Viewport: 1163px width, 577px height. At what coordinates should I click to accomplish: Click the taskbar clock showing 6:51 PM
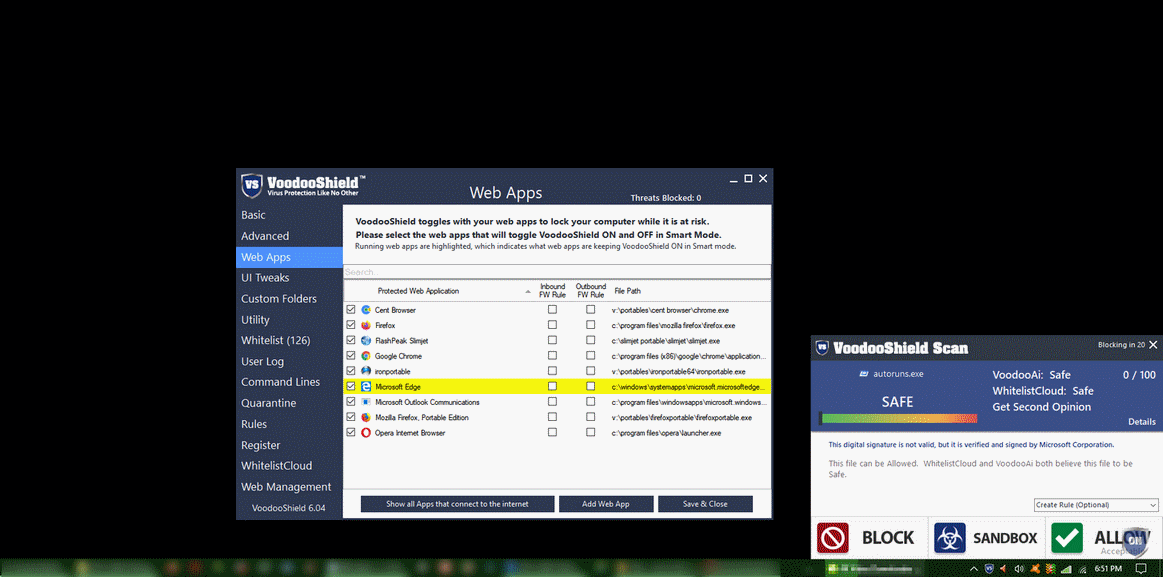[1108, 569]
